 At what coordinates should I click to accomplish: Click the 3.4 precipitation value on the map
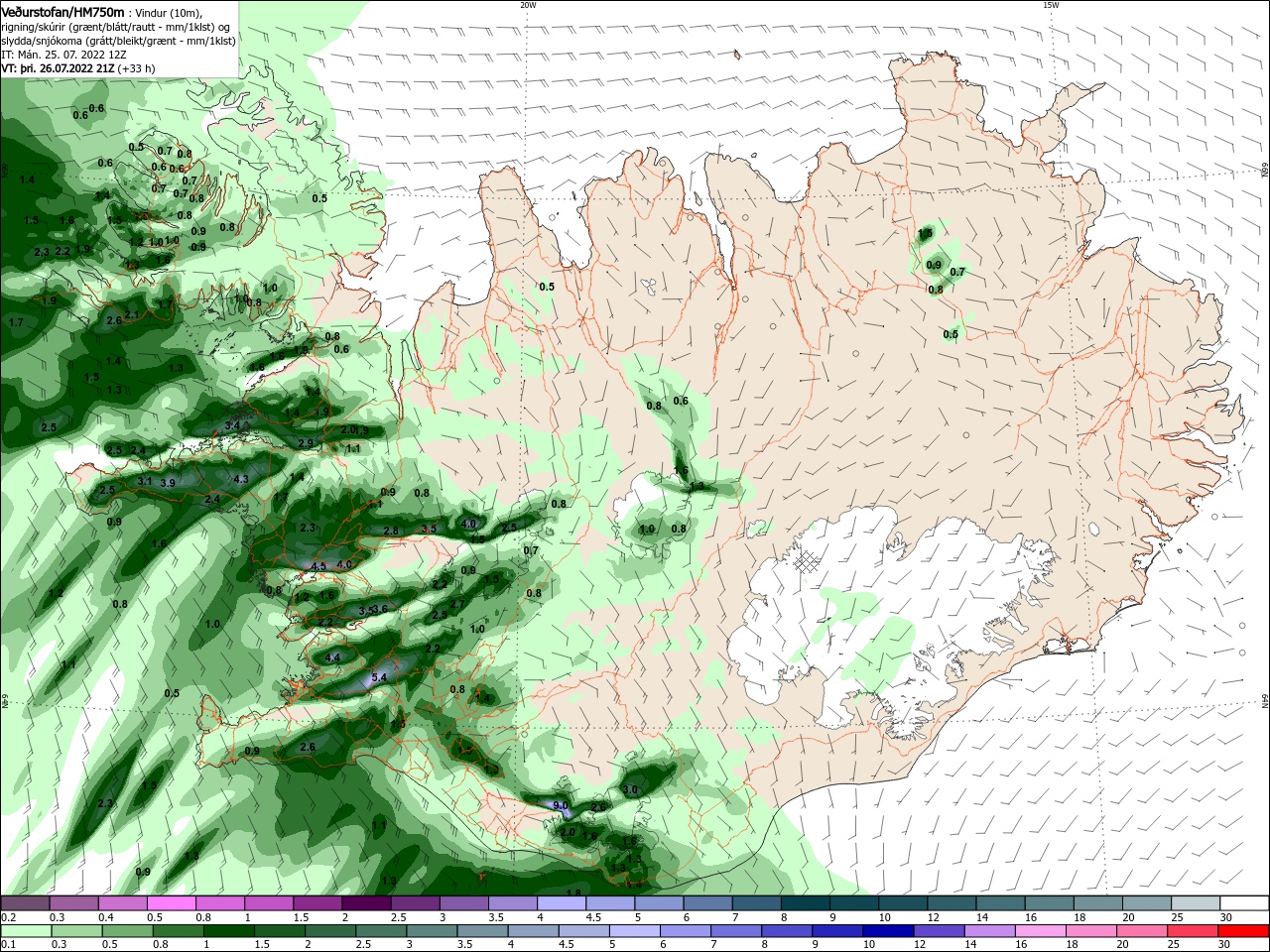click(232, 425)
